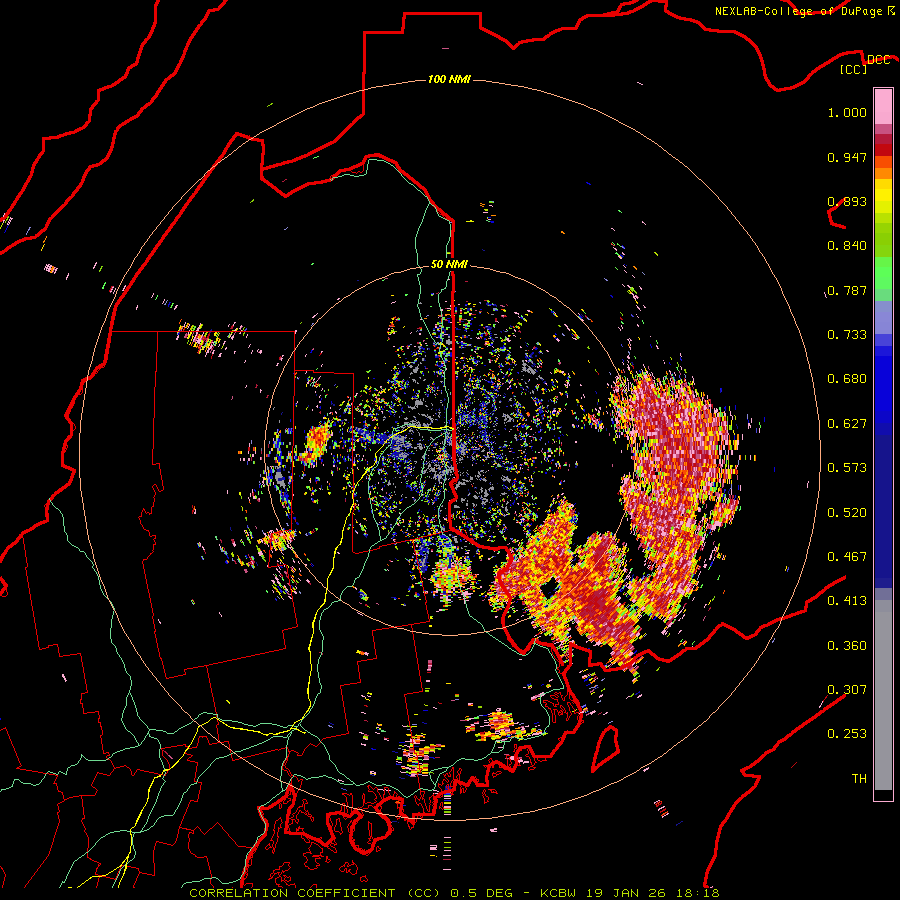900x900 pixels.
Task: Click the 1.000 value on color scale
Action: pos(847,112)
